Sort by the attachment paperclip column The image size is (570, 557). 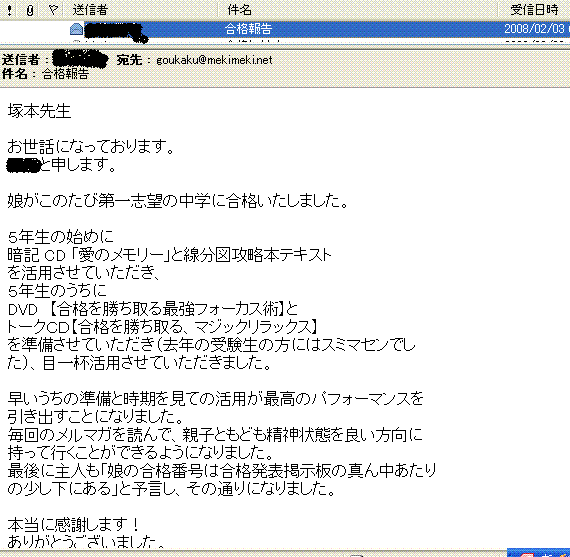[30, 10]
